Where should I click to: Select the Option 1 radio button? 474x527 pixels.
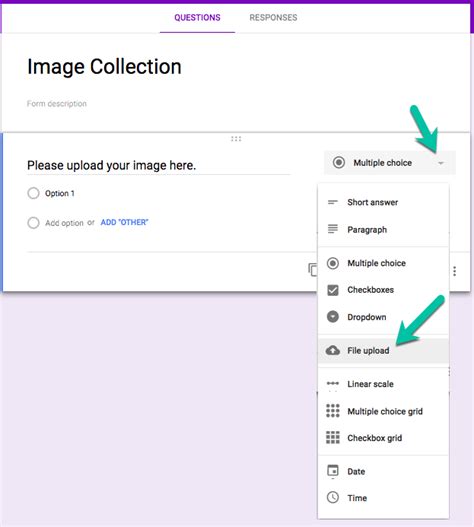[x=33, y=193]
